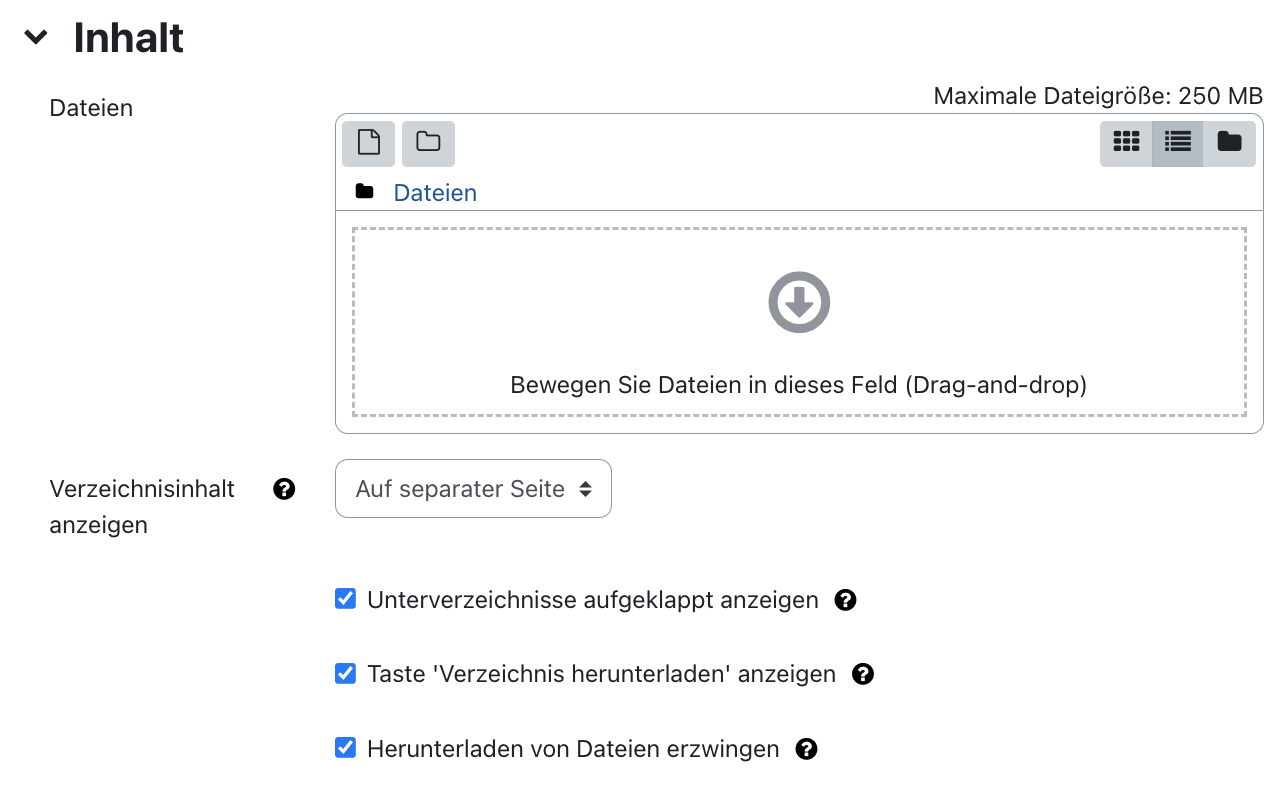Open help for 'Taste Verzeichnis herunterladen anzeigen'
The width and height of the screenshot is (1286, 788).
863,674
